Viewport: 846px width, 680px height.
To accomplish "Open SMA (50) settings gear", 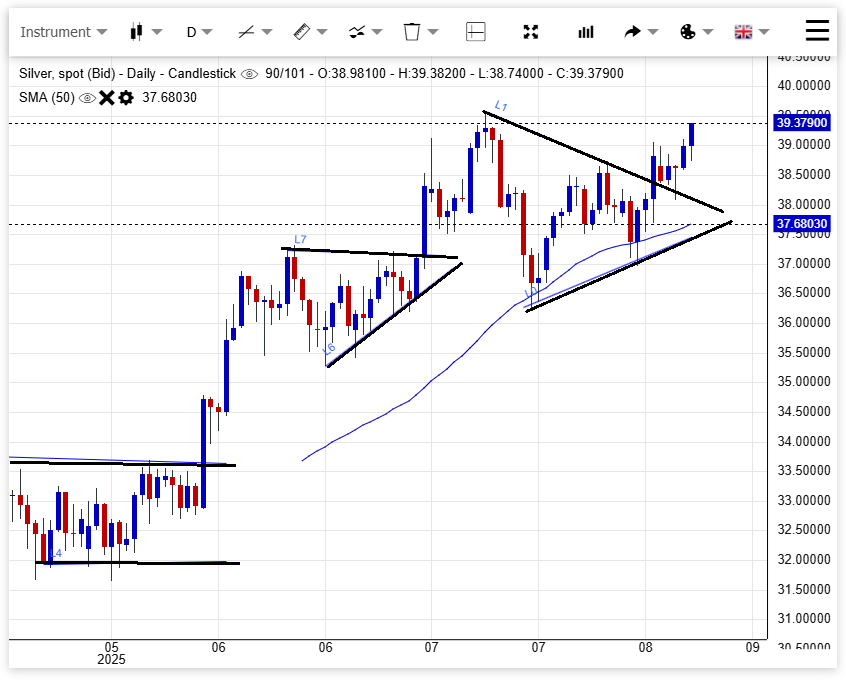I will tap(126, 98).
